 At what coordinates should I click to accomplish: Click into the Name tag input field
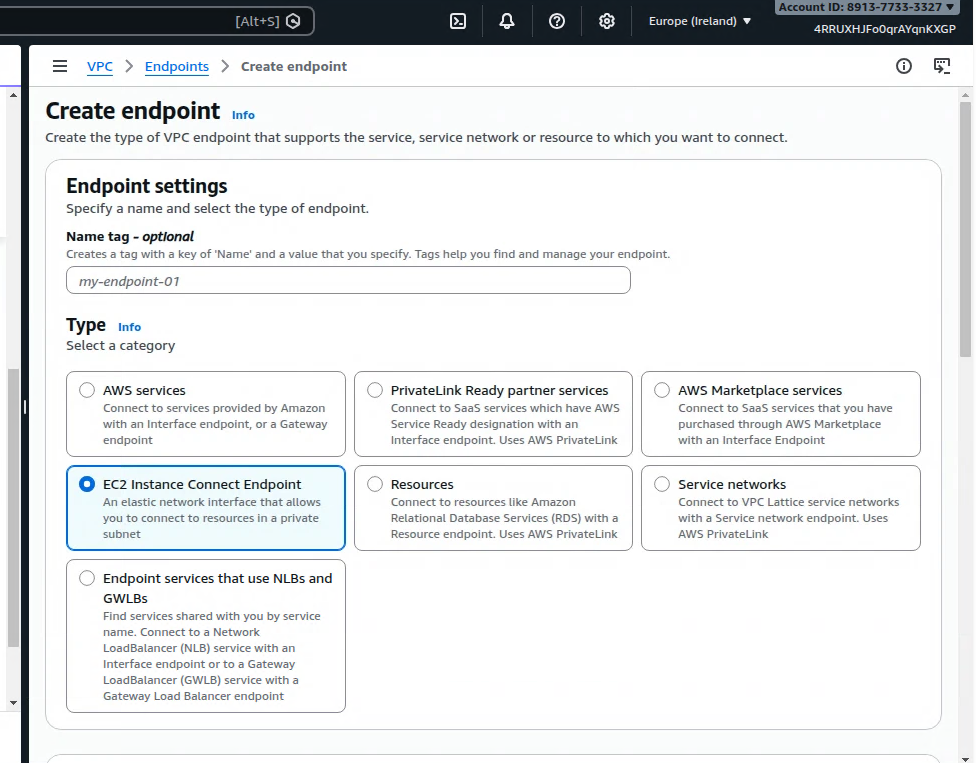click(348, 281)
